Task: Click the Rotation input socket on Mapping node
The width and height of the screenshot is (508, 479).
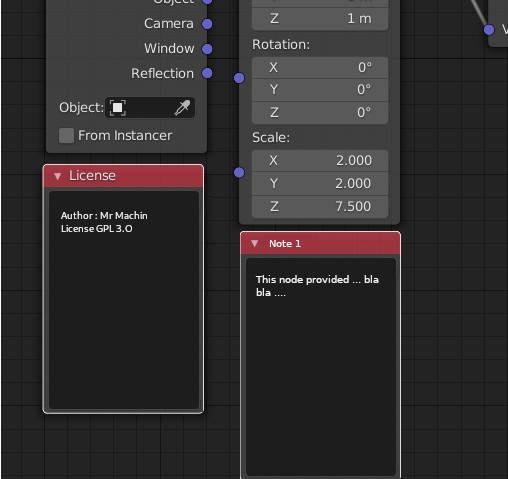Action: click(239, 78)
